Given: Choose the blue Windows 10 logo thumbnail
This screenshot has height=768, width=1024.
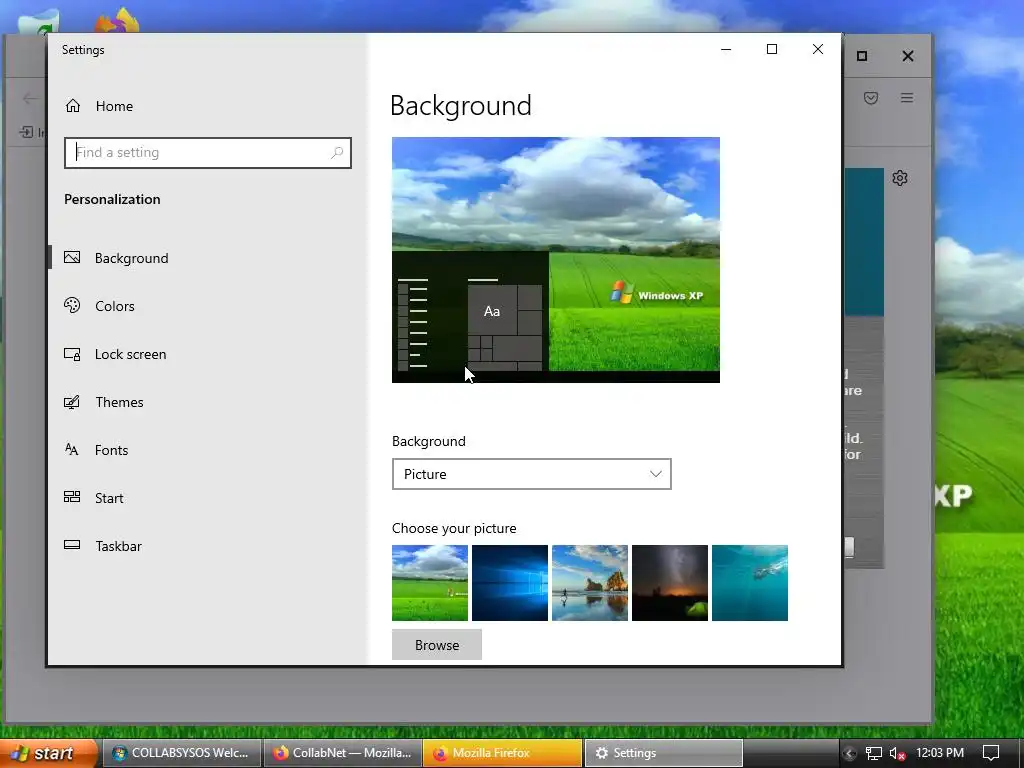Looking at the screenshot, I should point(510,583).
